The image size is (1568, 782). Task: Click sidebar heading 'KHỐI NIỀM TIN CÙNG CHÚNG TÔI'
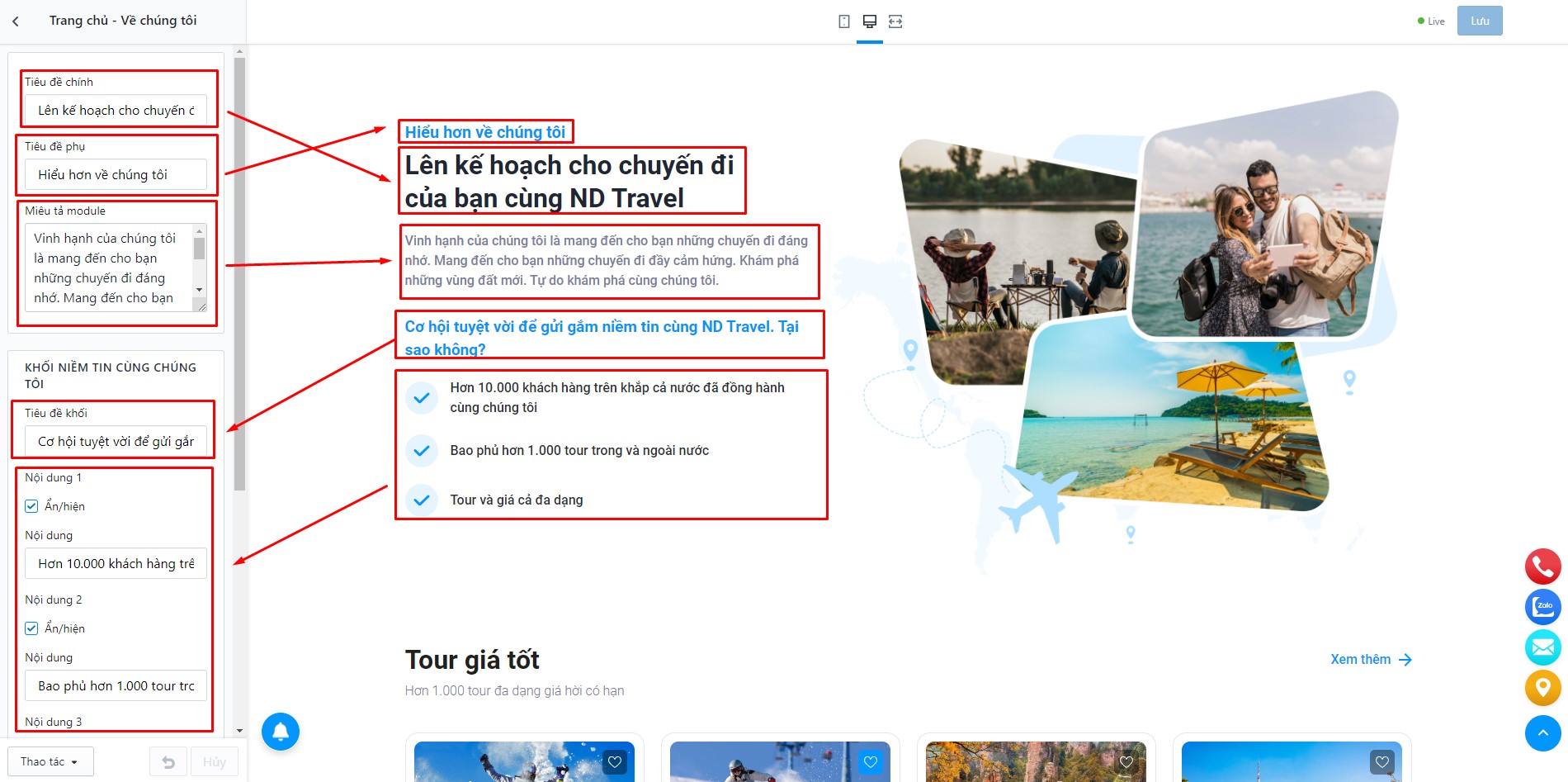[x=111, y=376]
